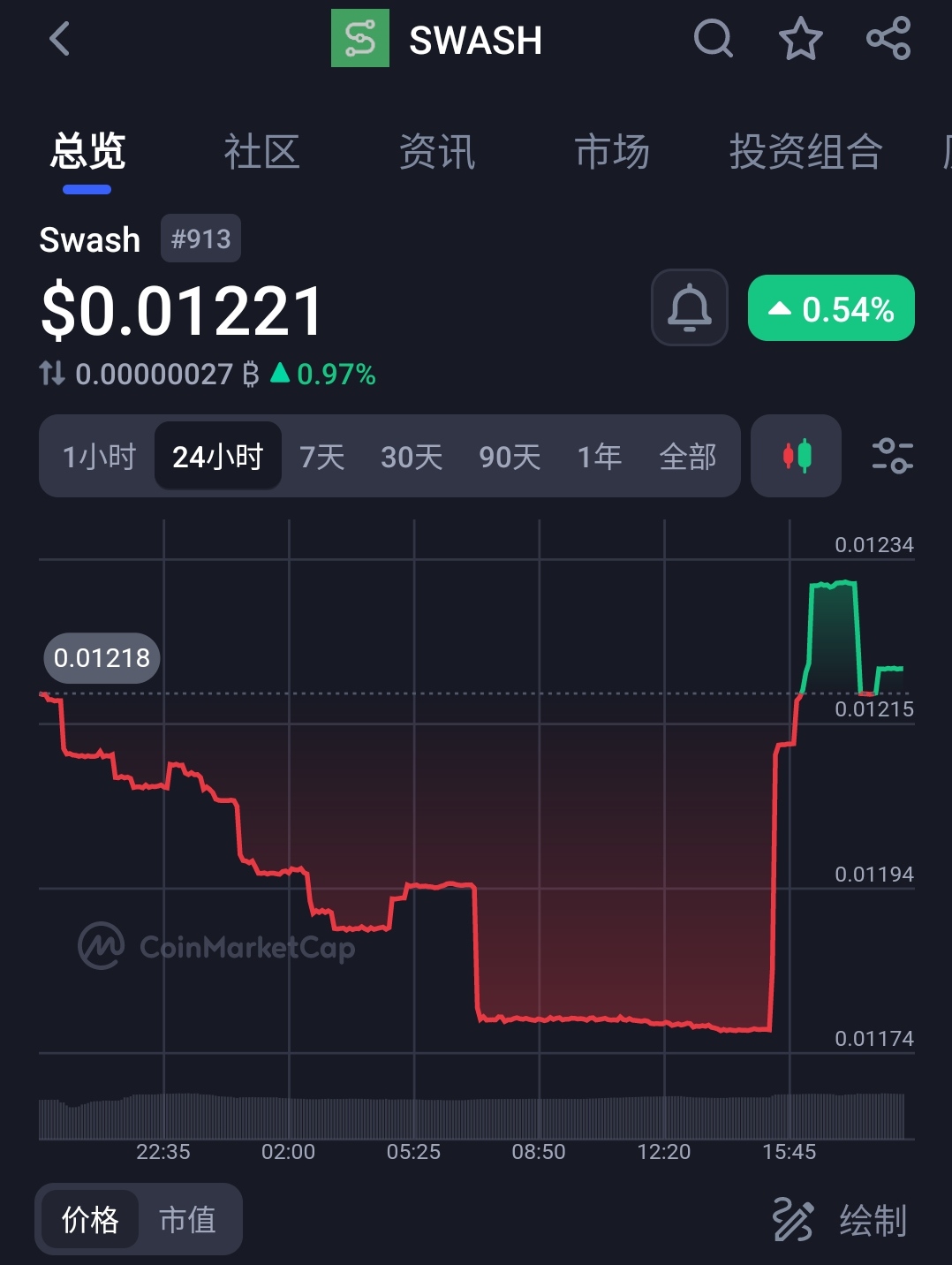
Task: Tap the 22:35 time axis label
Action: 163,1151
